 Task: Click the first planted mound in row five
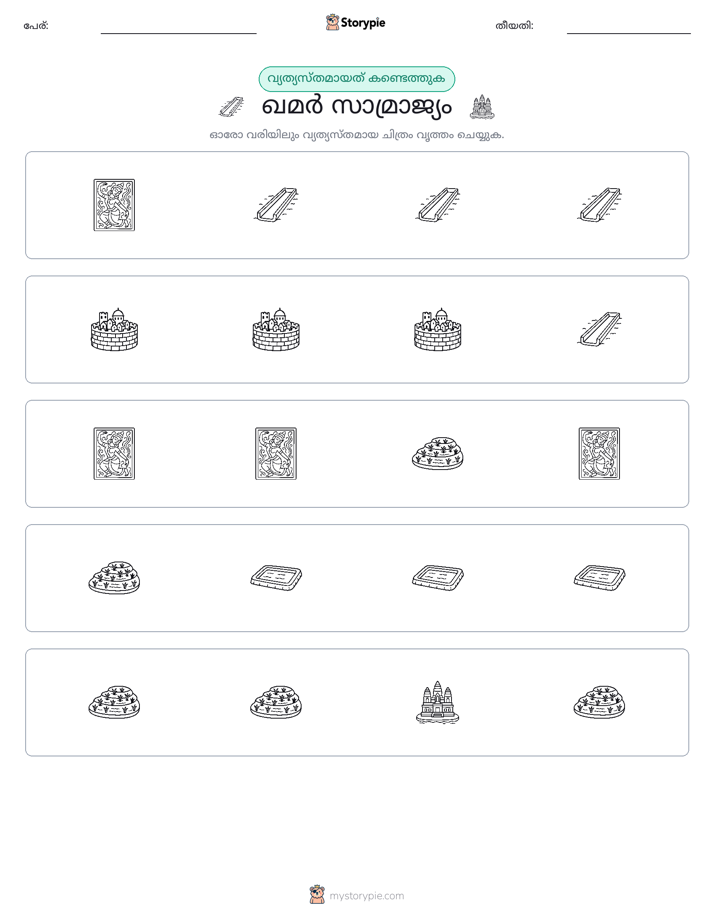(114, 702)
